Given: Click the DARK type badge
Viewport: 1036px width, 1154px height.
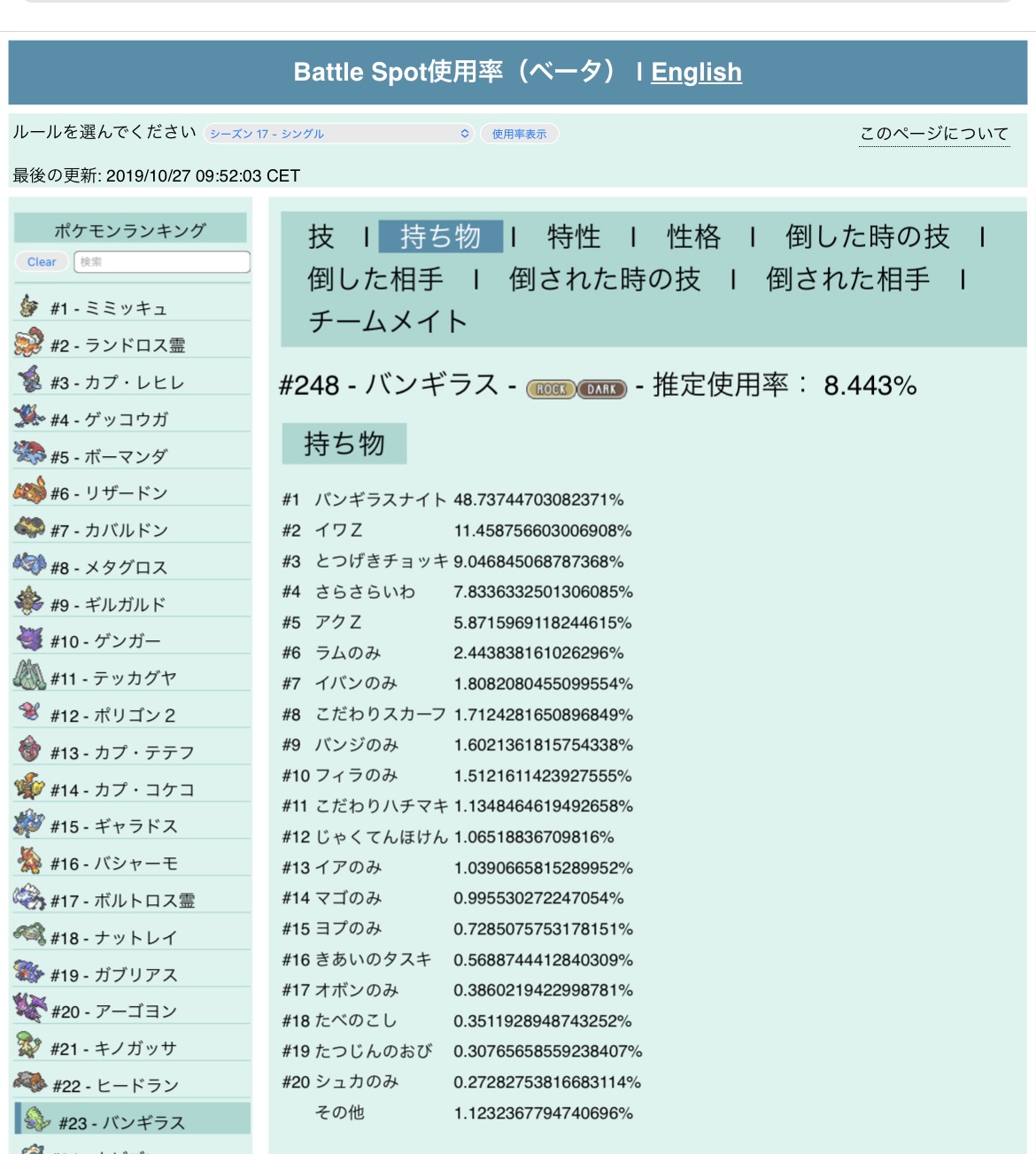Looking at the screenshot, I should click(602, 389).
